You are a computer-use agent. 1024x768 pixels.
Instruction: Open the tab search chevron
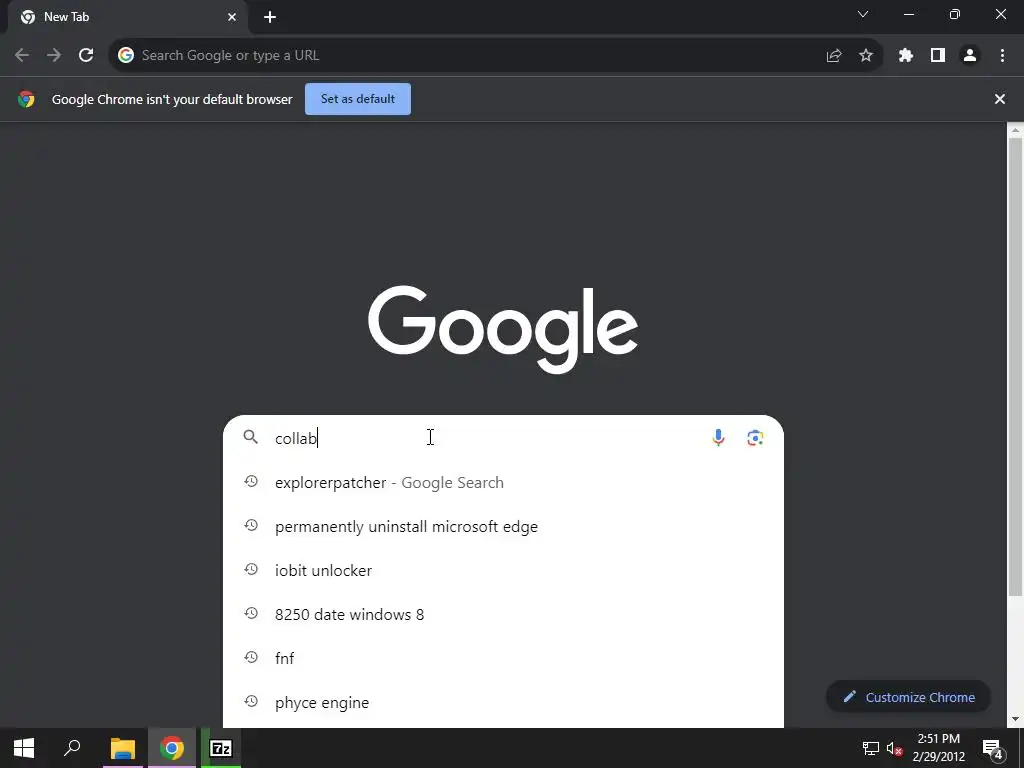[x=863, y=14]
